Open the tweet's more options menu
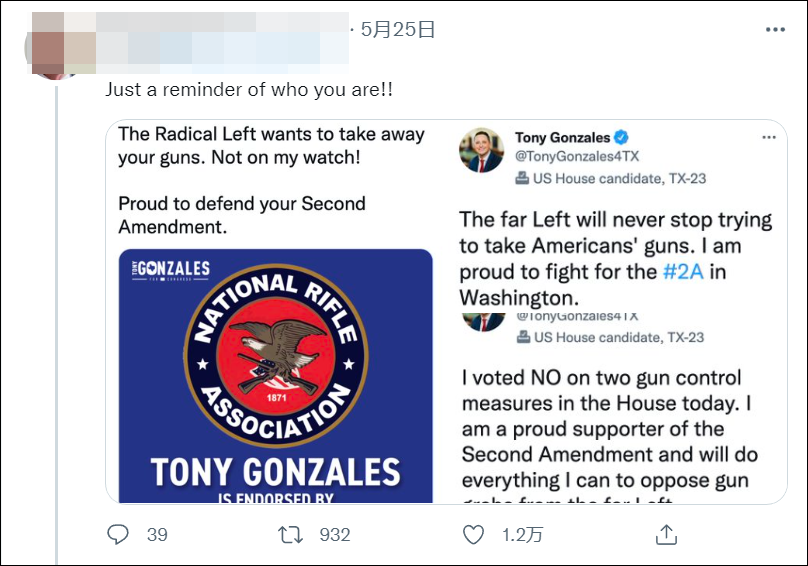Screen dimensions: 808x566 pyautogui.click(x=775, y=30)
